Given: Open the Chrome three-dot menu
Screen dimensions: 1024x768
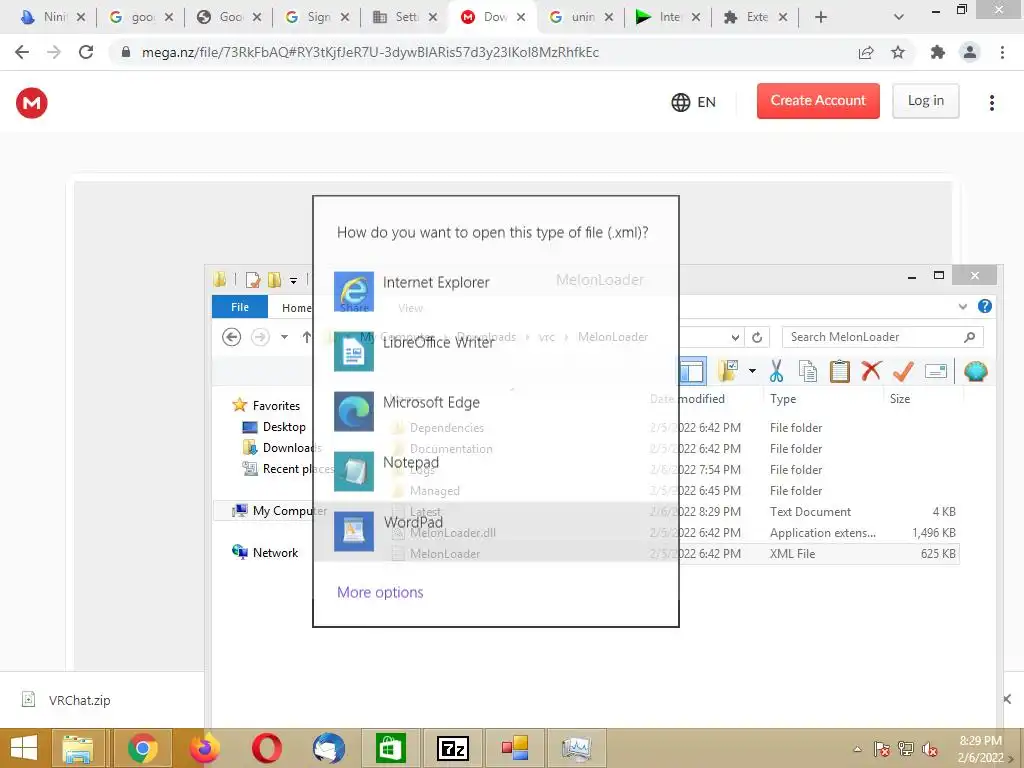Looking at the screenshot, I should click(1002, 52).
